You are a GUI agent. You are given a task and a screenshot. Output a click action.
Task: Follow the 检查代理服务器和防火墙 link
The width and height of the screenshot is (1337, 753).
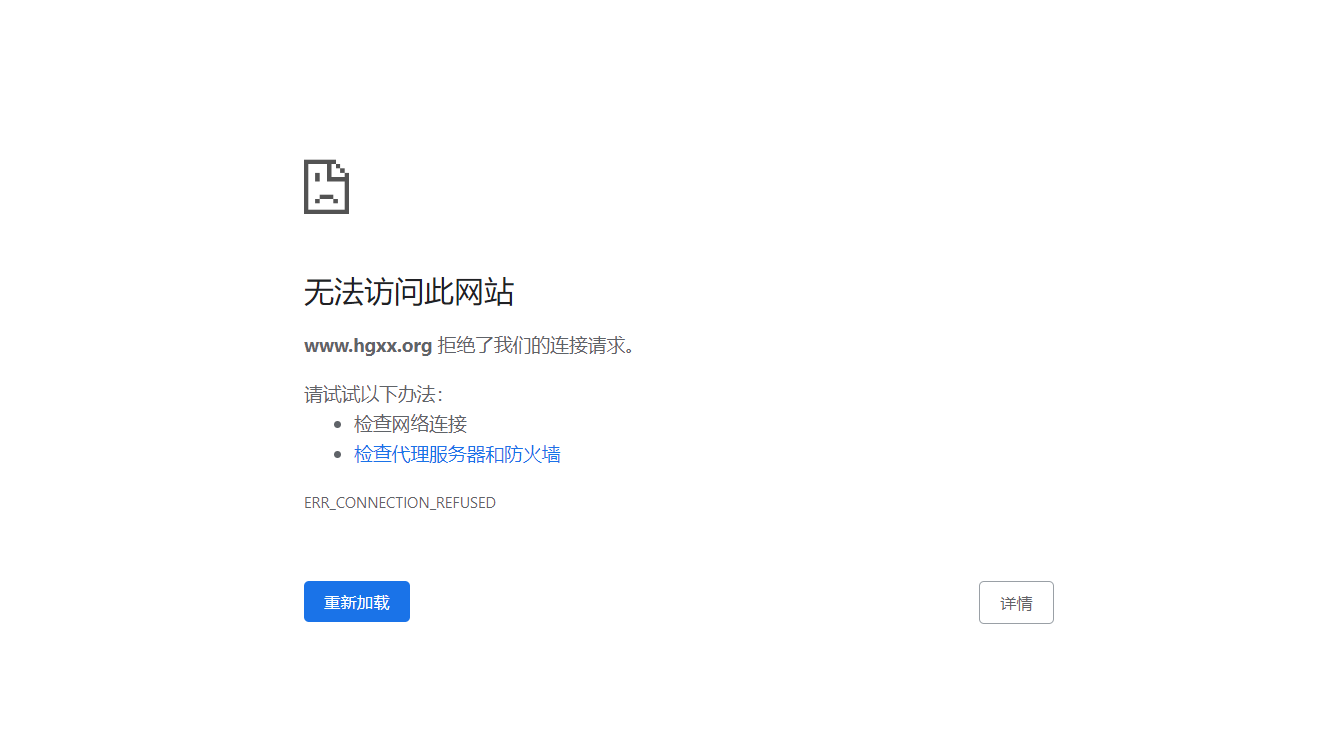[457, 454]
